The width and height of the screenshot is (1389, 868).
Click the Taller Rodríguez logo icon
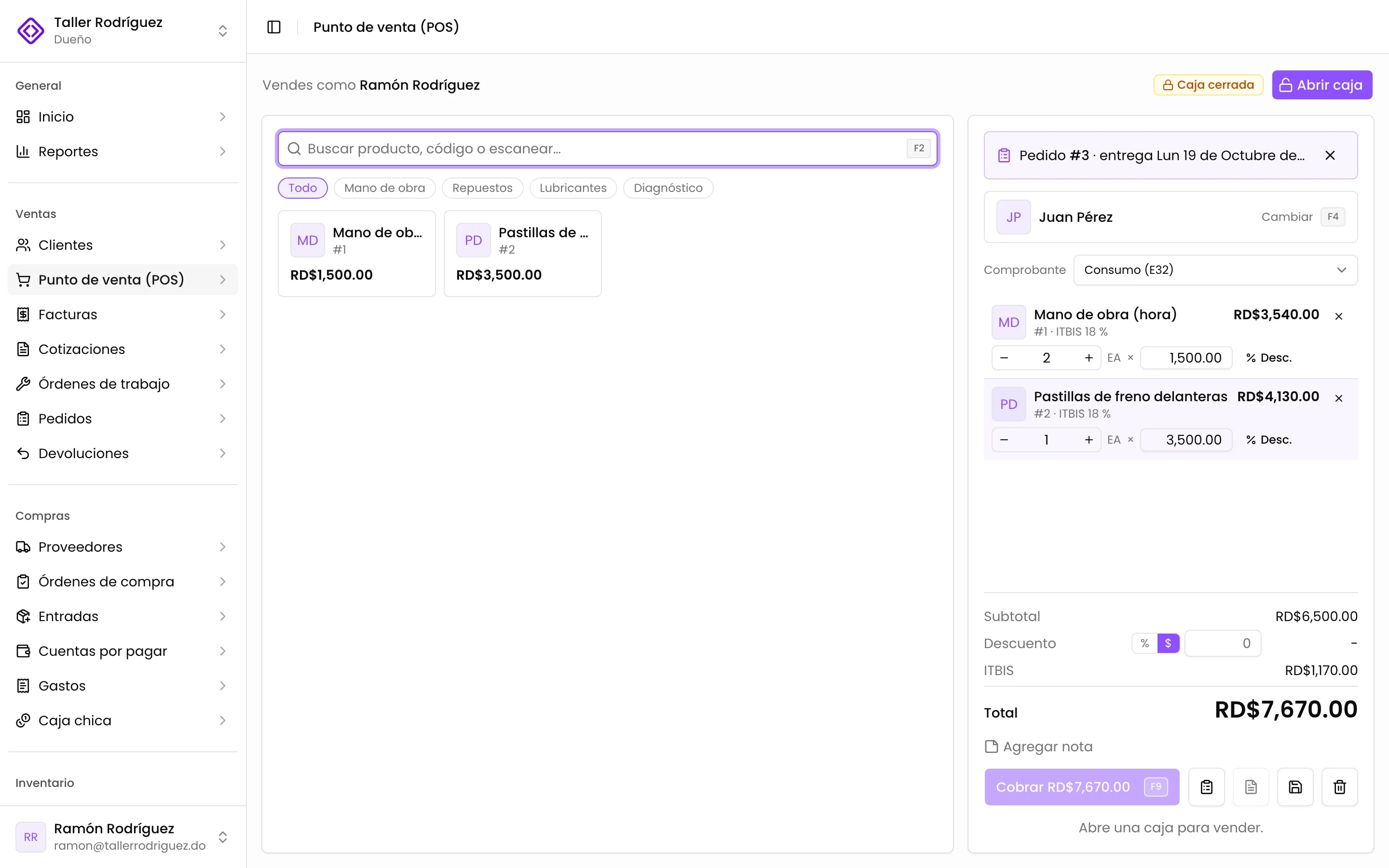coord(30,30)
